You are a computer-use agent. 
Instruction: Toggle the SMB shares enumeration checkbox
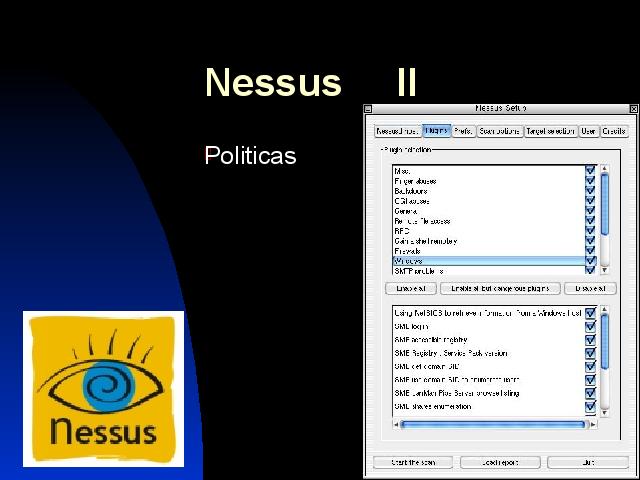tap(590, 407)
